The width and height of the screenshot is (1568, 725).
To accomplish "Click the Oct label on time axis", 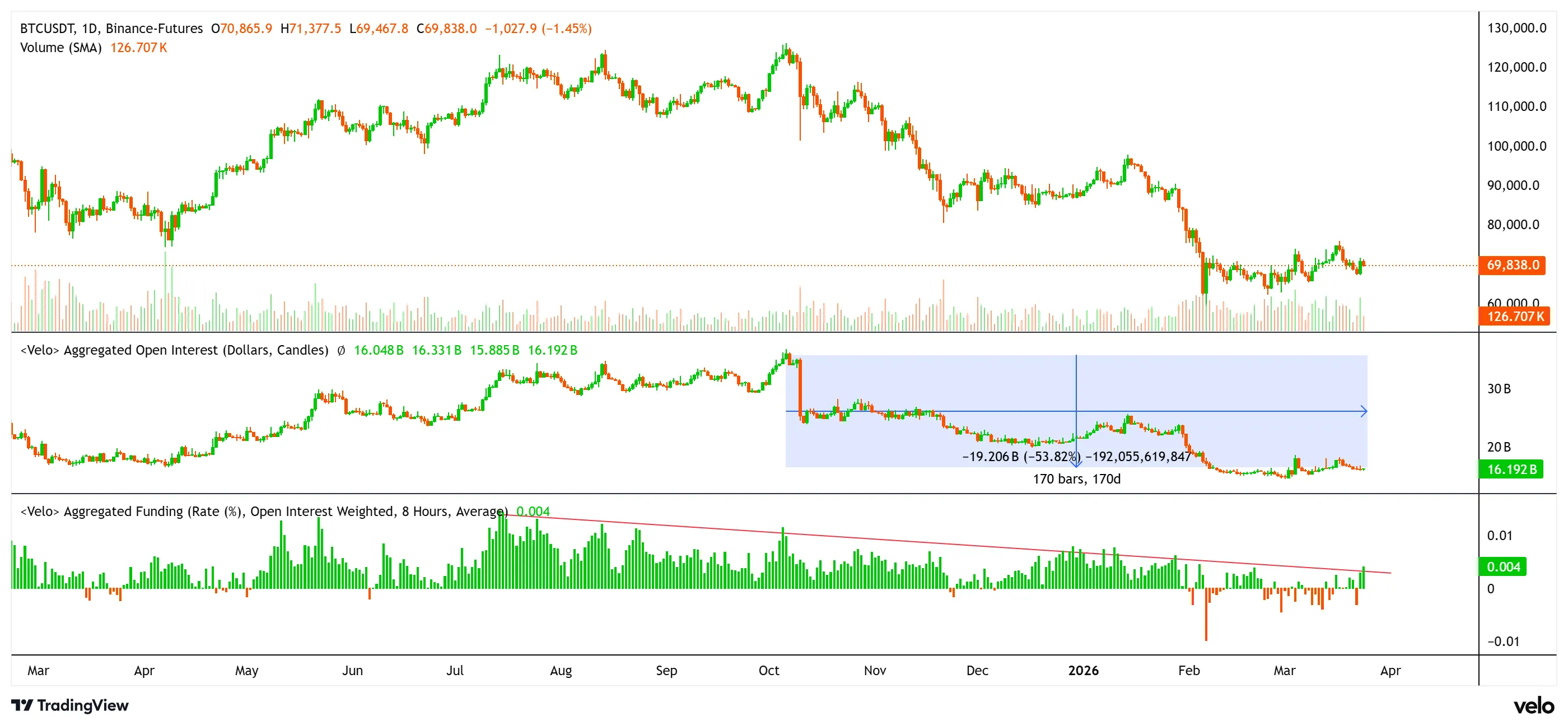I will [x=768, y=670].
